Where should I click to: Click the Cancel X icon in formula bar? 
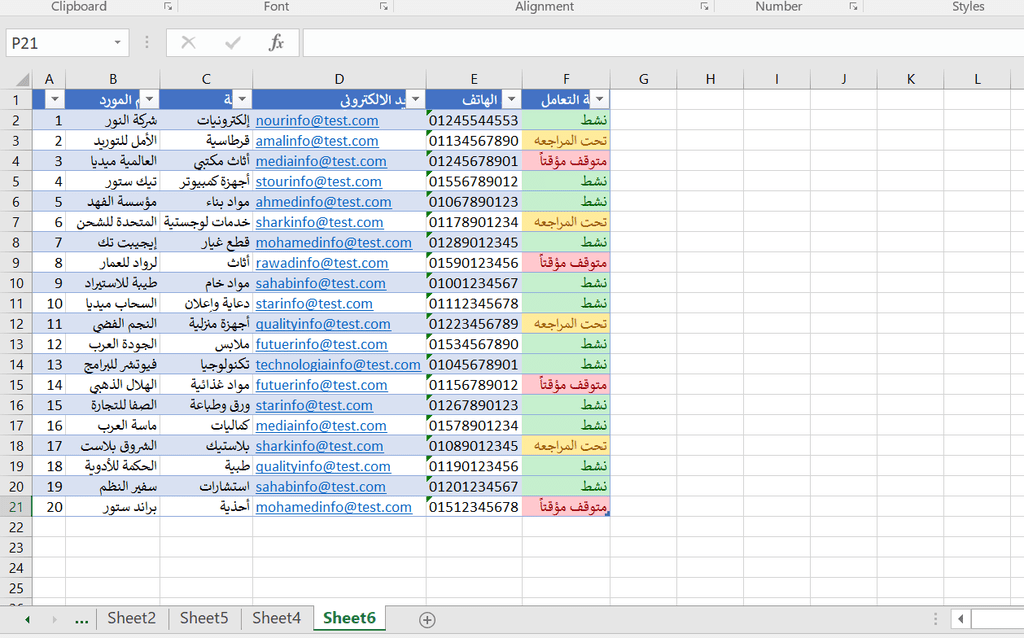(x=188, y=43)
